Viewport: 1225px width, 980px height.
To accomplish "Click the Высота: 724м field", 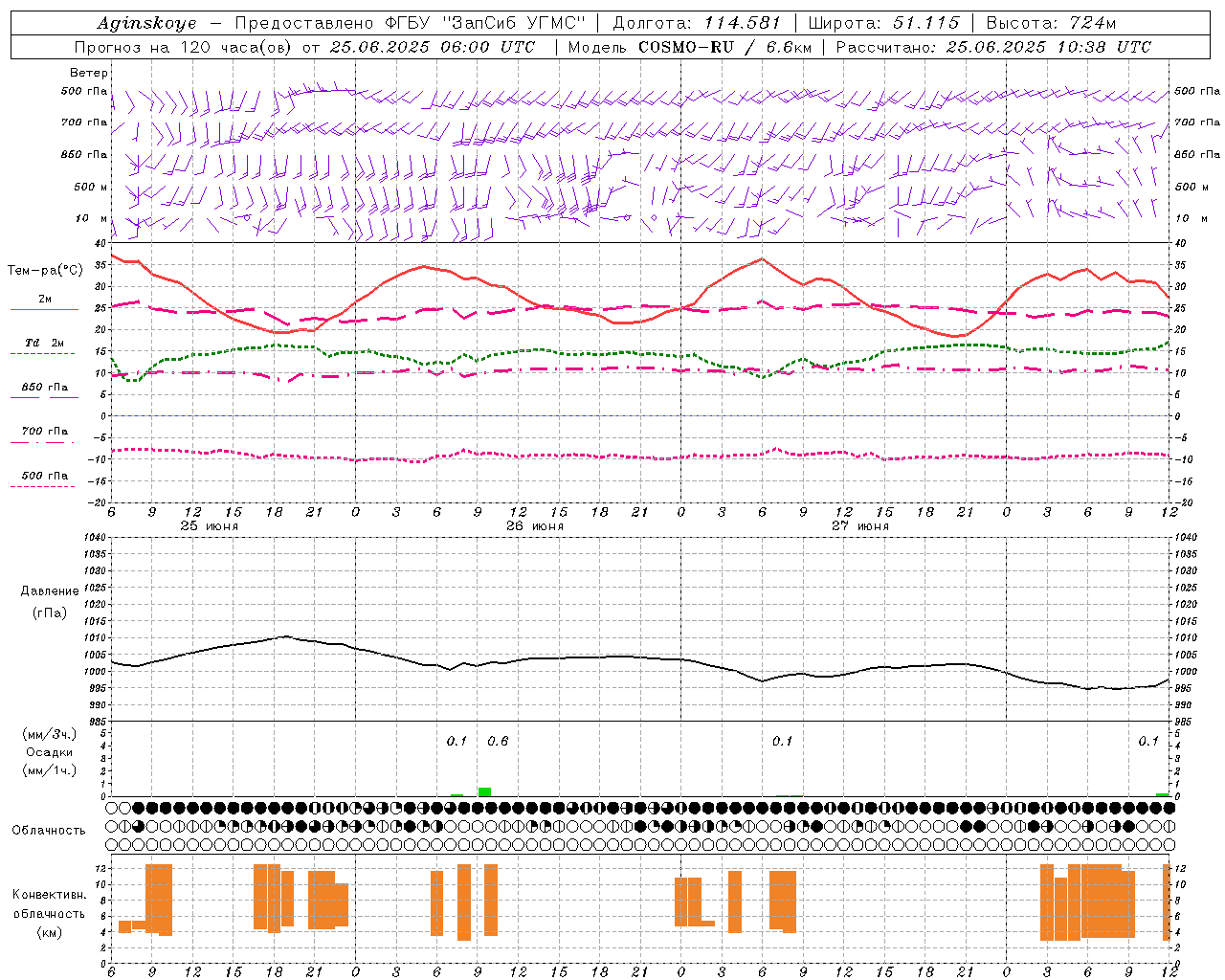I will [x=1051, y=23].
